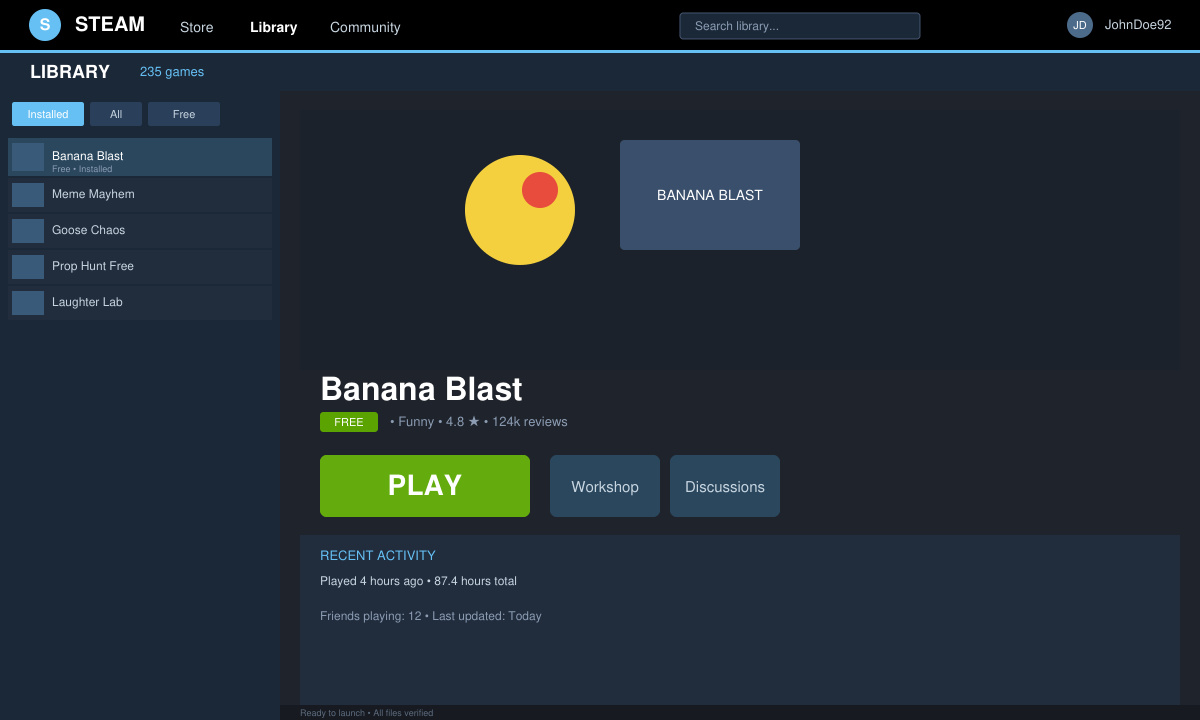The image size is (1200, 720).
Task: Click the 'Played 4 hours ago' text
Action: [371, 581]
